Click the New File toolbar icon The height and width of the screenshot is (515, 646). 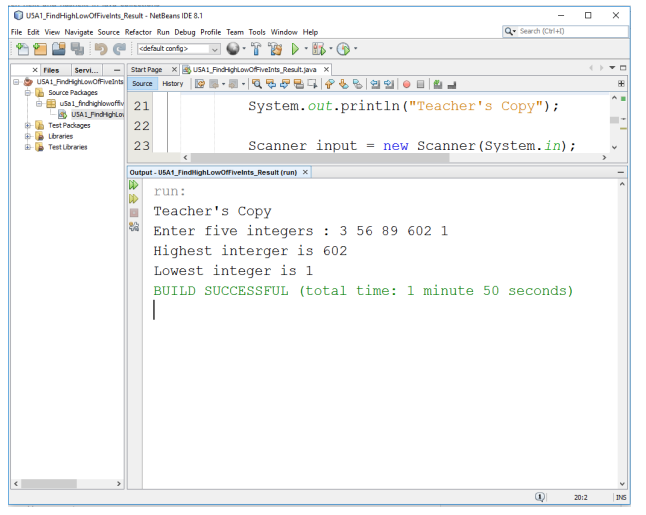pos(22,49)
